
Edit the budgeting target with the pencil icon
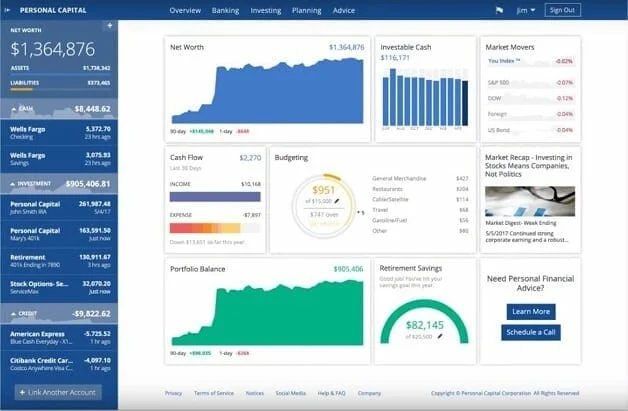click(337, 201)
